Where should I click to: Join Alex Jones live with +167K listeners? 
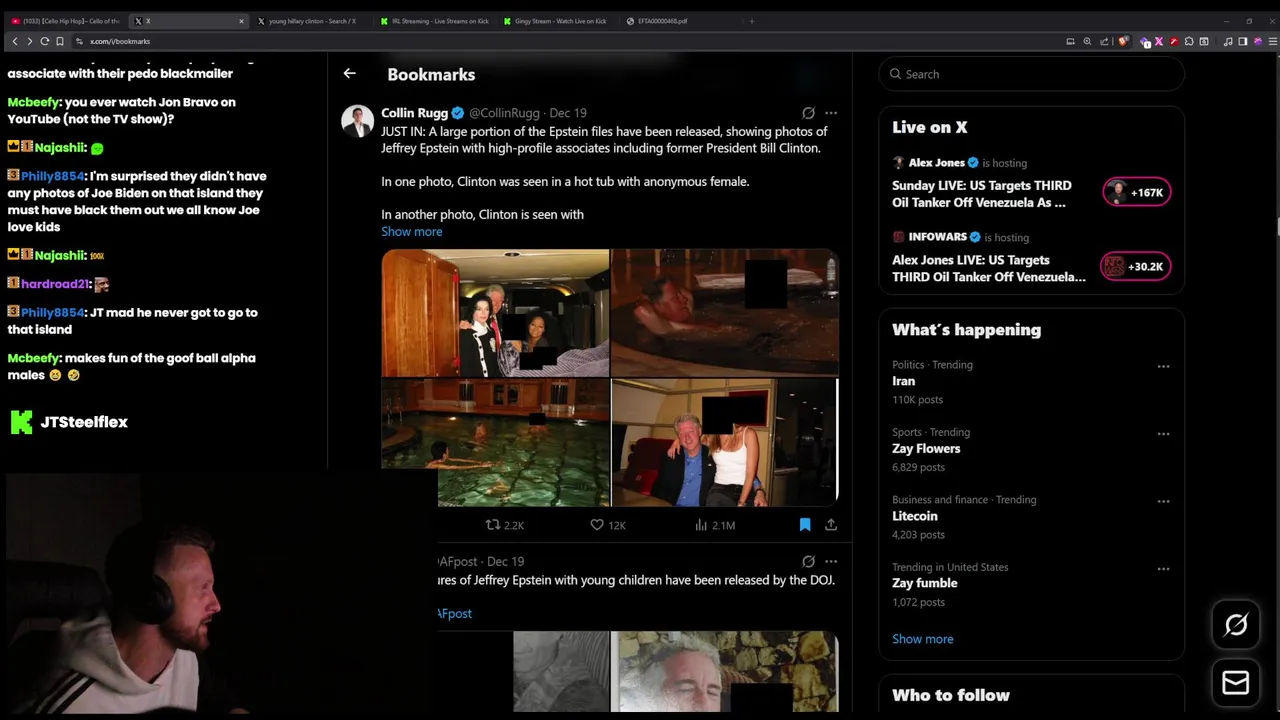1137,192
